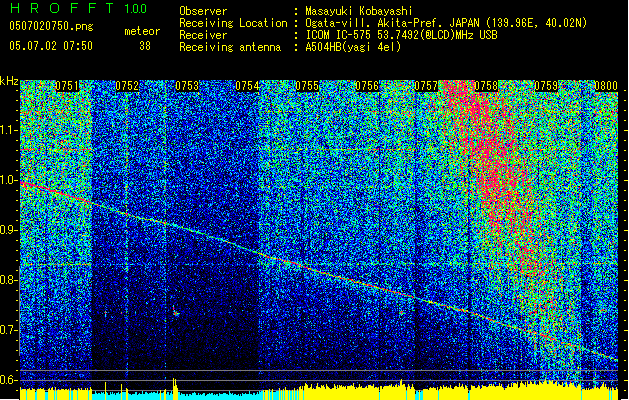Click the 1.0 frequency axis label

pos(8,180)
